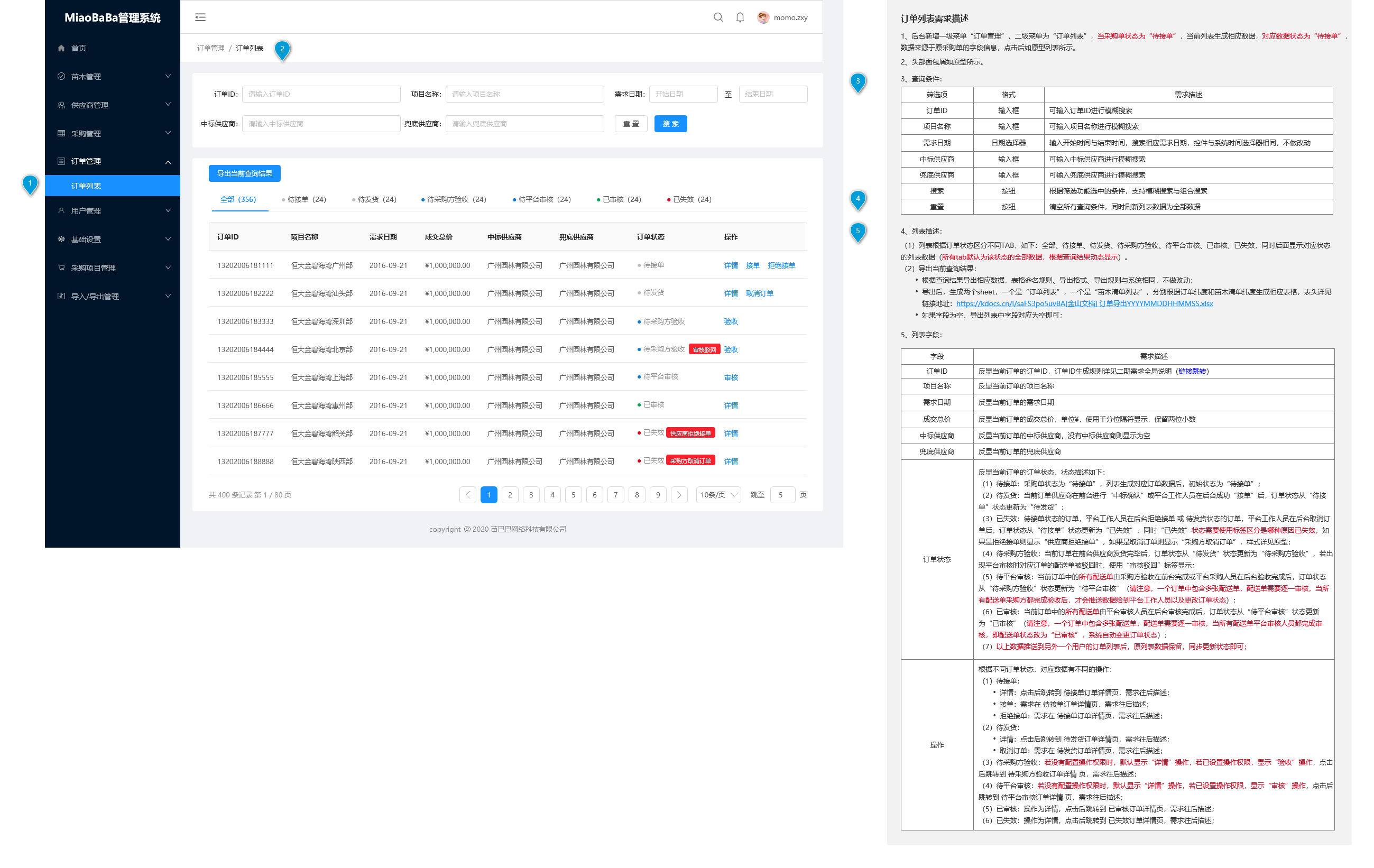Click 拒绝接单 for order 13202006181111

(781, 265)
